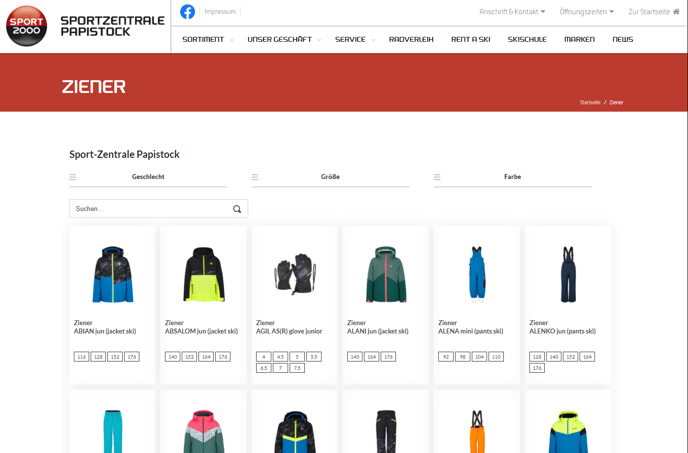Click the Startseite breadcrumb link
The height and width of the screenshot is (453, 688).
tap(590, 102)
